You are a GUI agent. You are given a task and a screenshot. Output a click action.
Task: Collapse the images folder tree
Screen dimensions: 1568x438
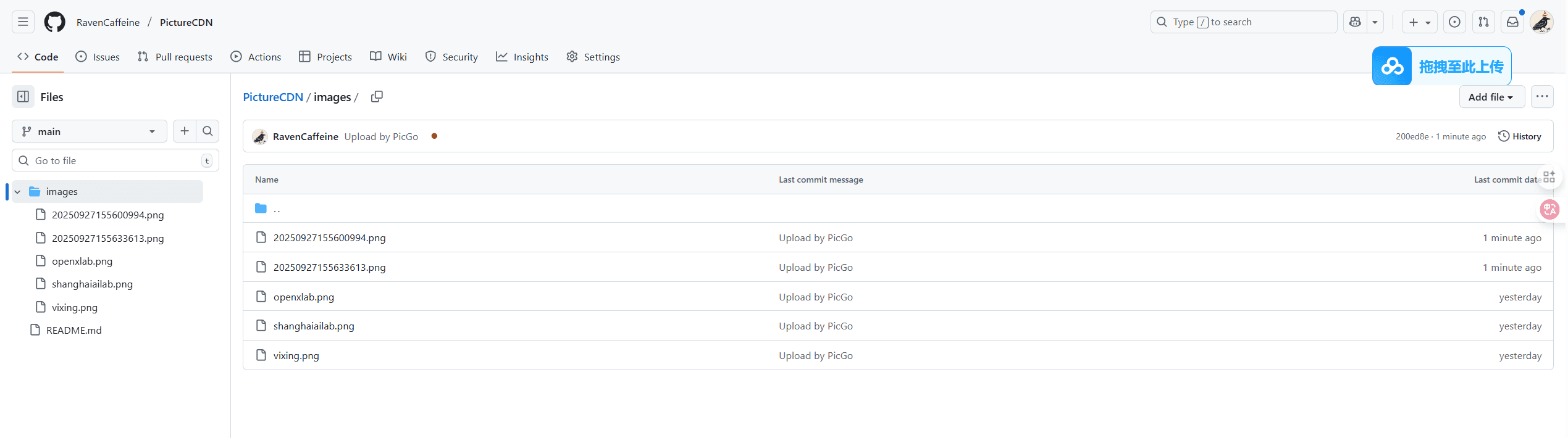tap(18, 192)
